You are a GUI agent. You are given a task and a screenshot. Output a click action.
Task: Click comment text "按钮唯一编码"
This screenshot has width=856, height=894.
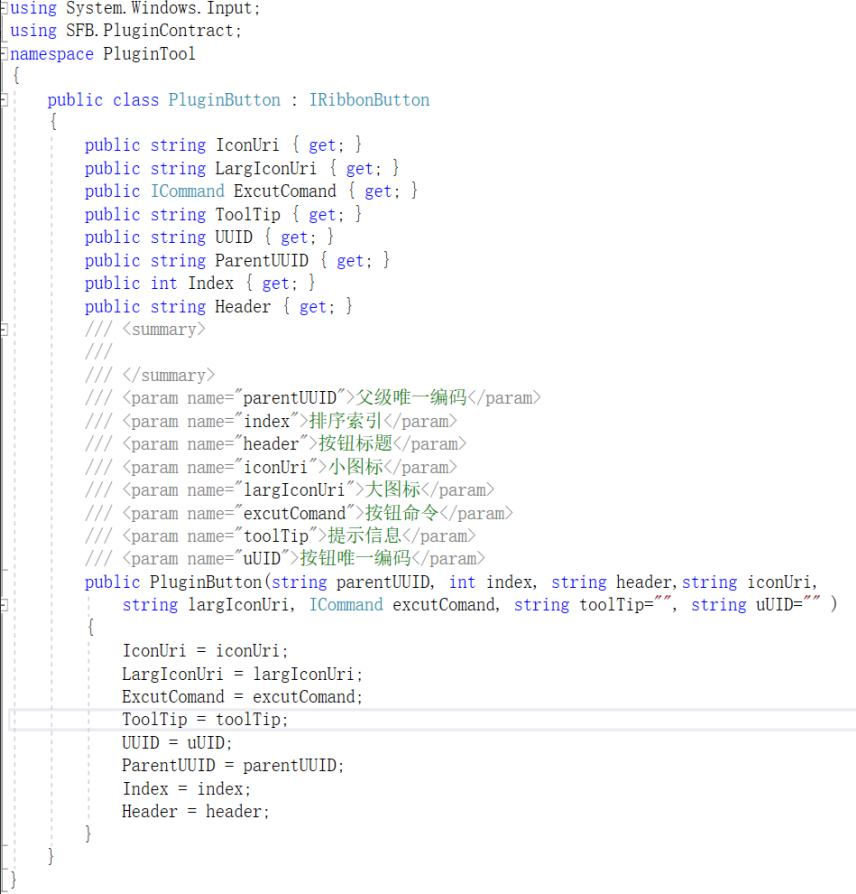tap(355, 558)
